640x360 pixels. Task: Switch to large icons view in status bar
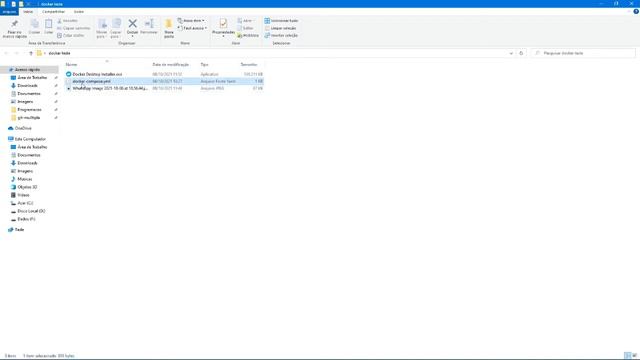click(634, 356)
